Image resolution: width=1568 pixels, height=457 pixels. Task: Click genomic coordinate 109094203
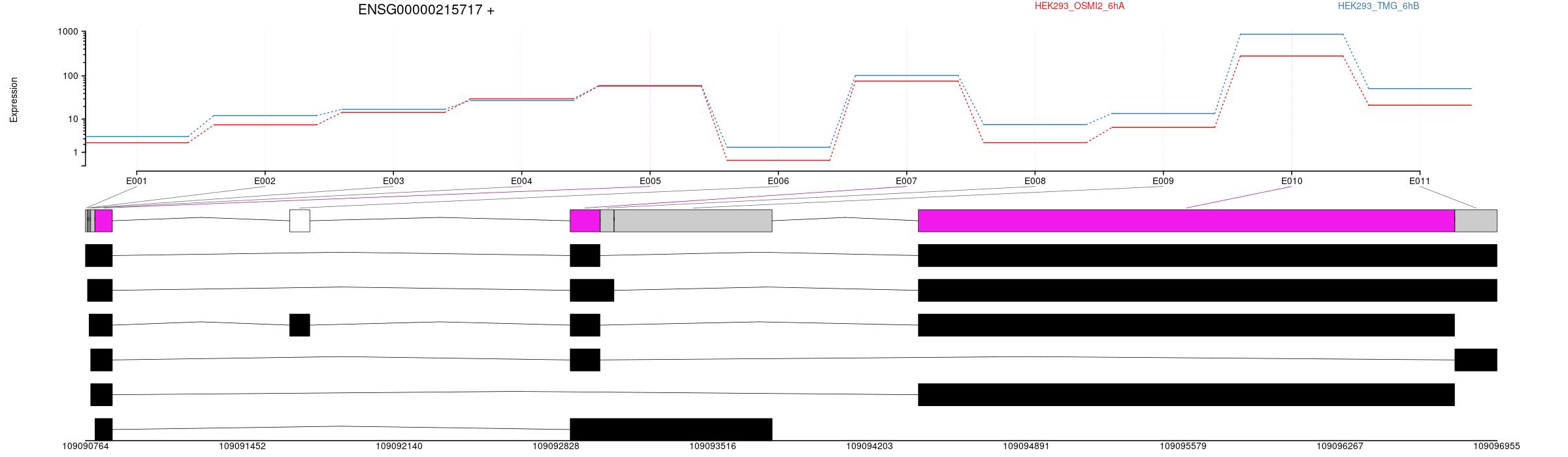point(870,447)
